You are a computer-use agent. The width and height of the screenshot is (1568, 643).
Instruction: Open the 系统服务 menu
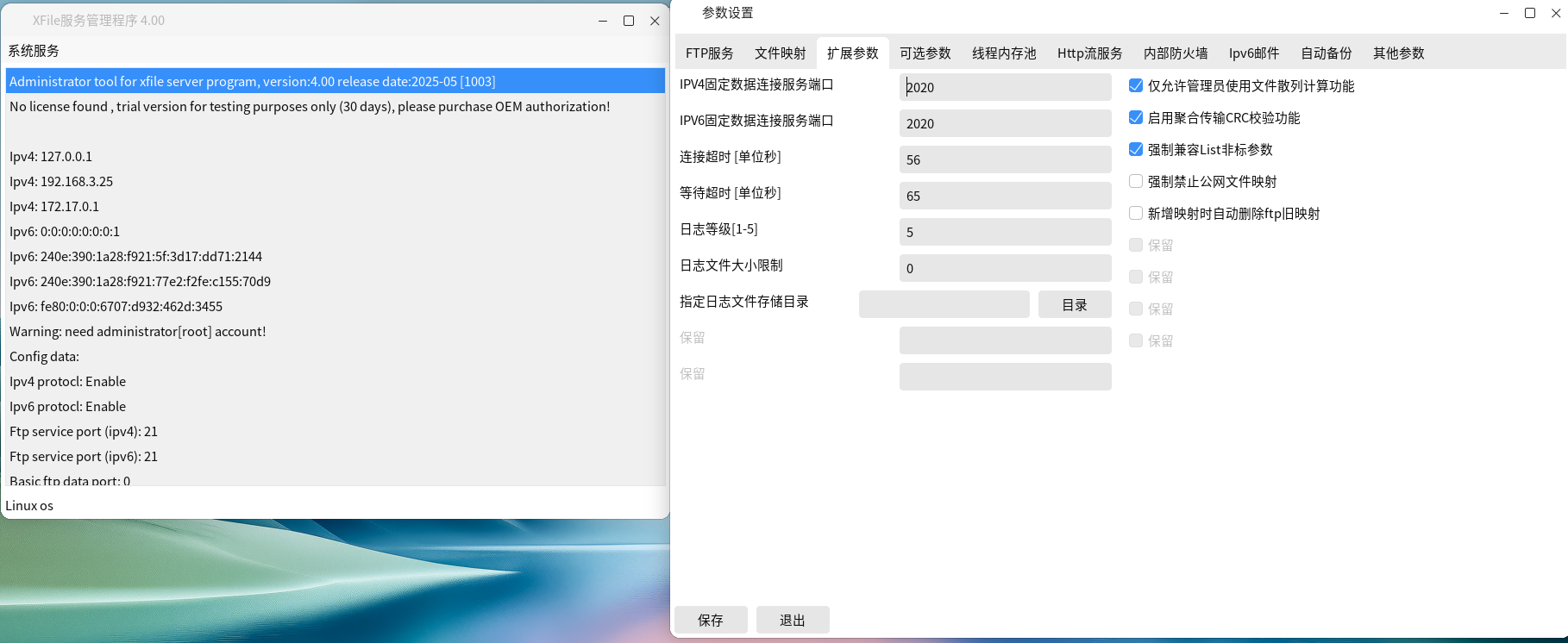pos(34,51)
